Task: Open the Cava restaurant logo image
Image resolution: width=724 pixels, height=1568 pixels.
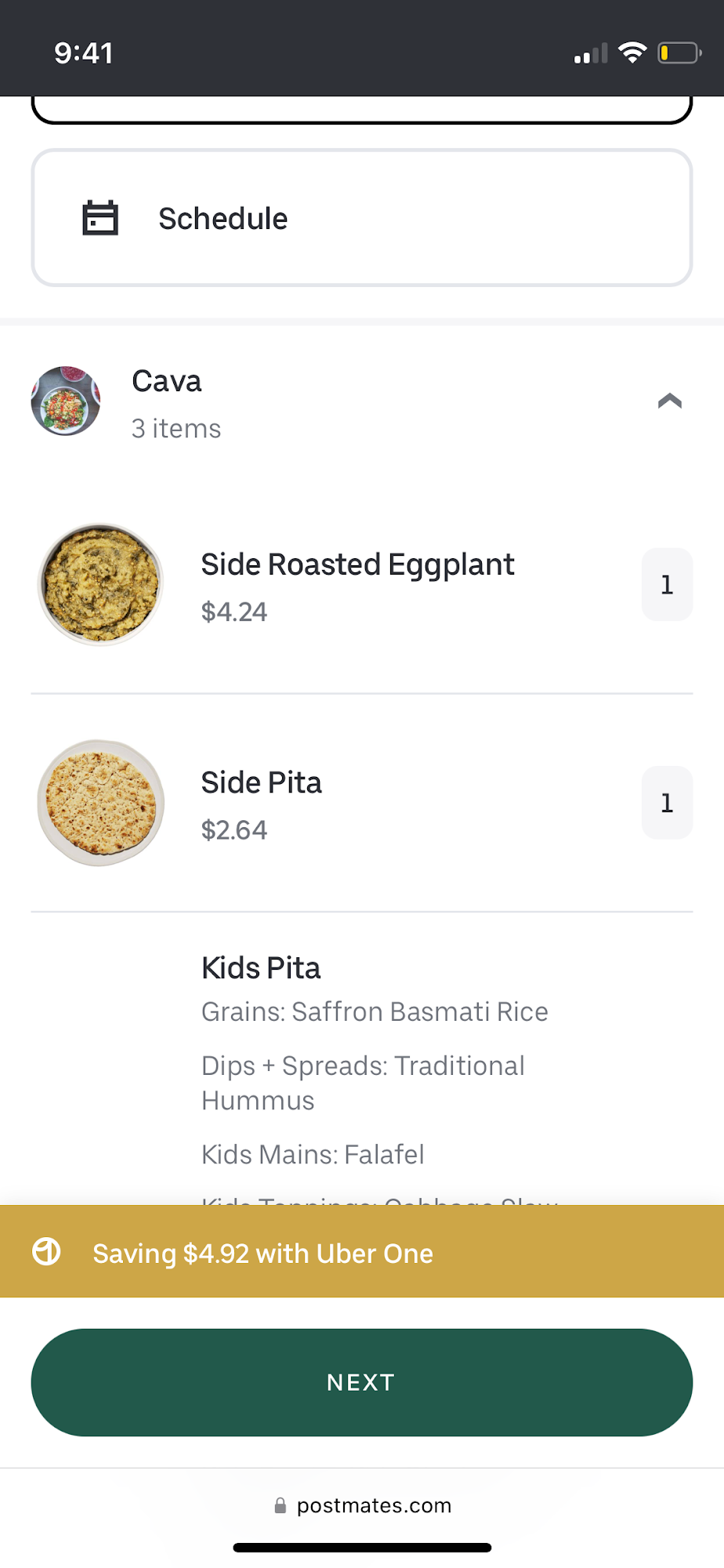Action: point(66,401)
